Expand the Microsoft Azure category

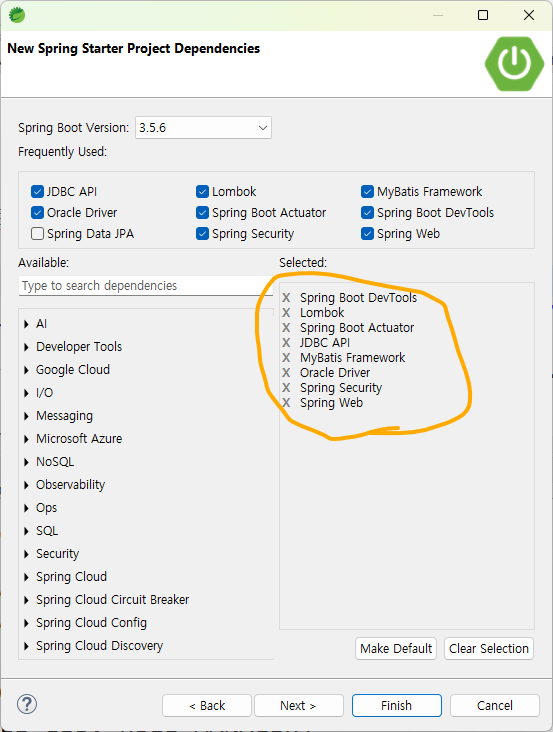tap(27, 439)
